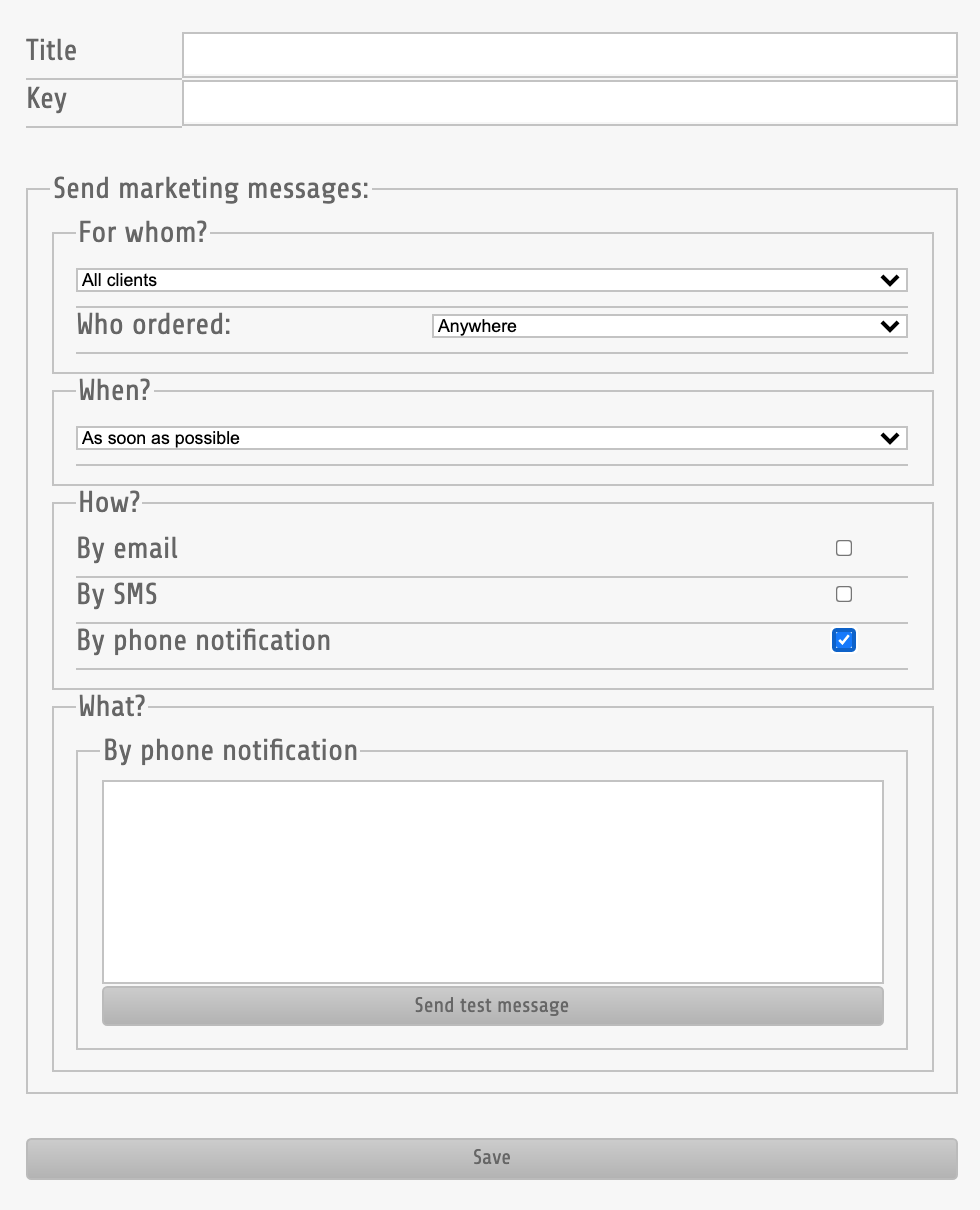The image size is (980, 1210).
Task: Click the Title input field
Action: (x=570, y=55)
